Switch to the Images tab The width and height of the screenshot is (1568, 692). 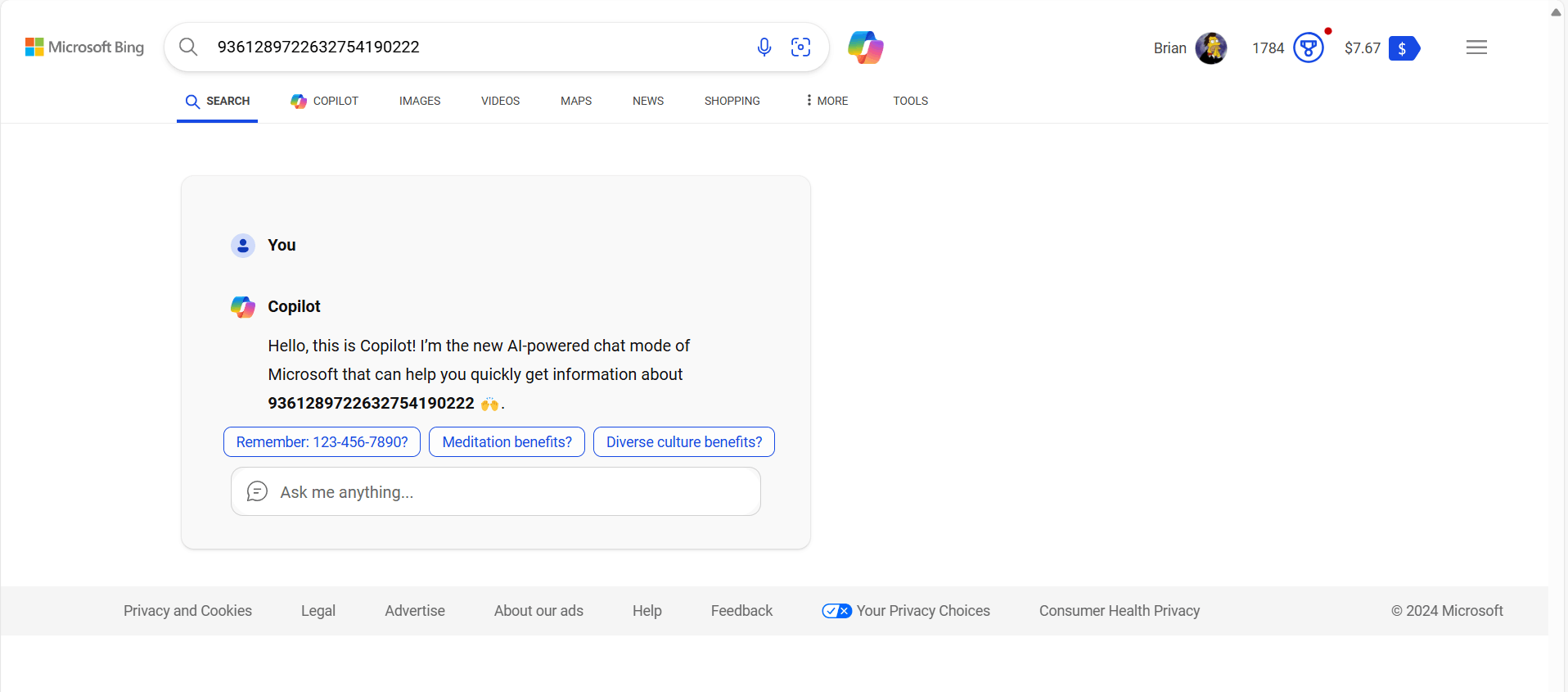click(420, 101)
